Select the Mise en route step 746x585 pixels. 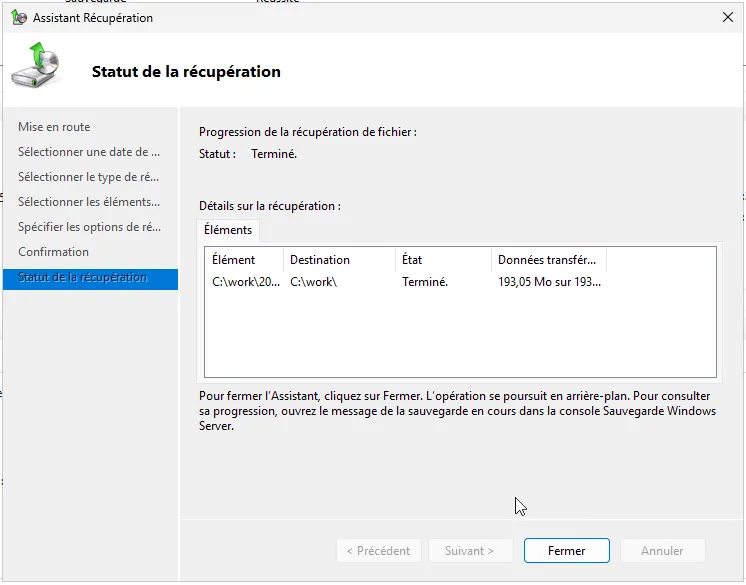(54, 127)
